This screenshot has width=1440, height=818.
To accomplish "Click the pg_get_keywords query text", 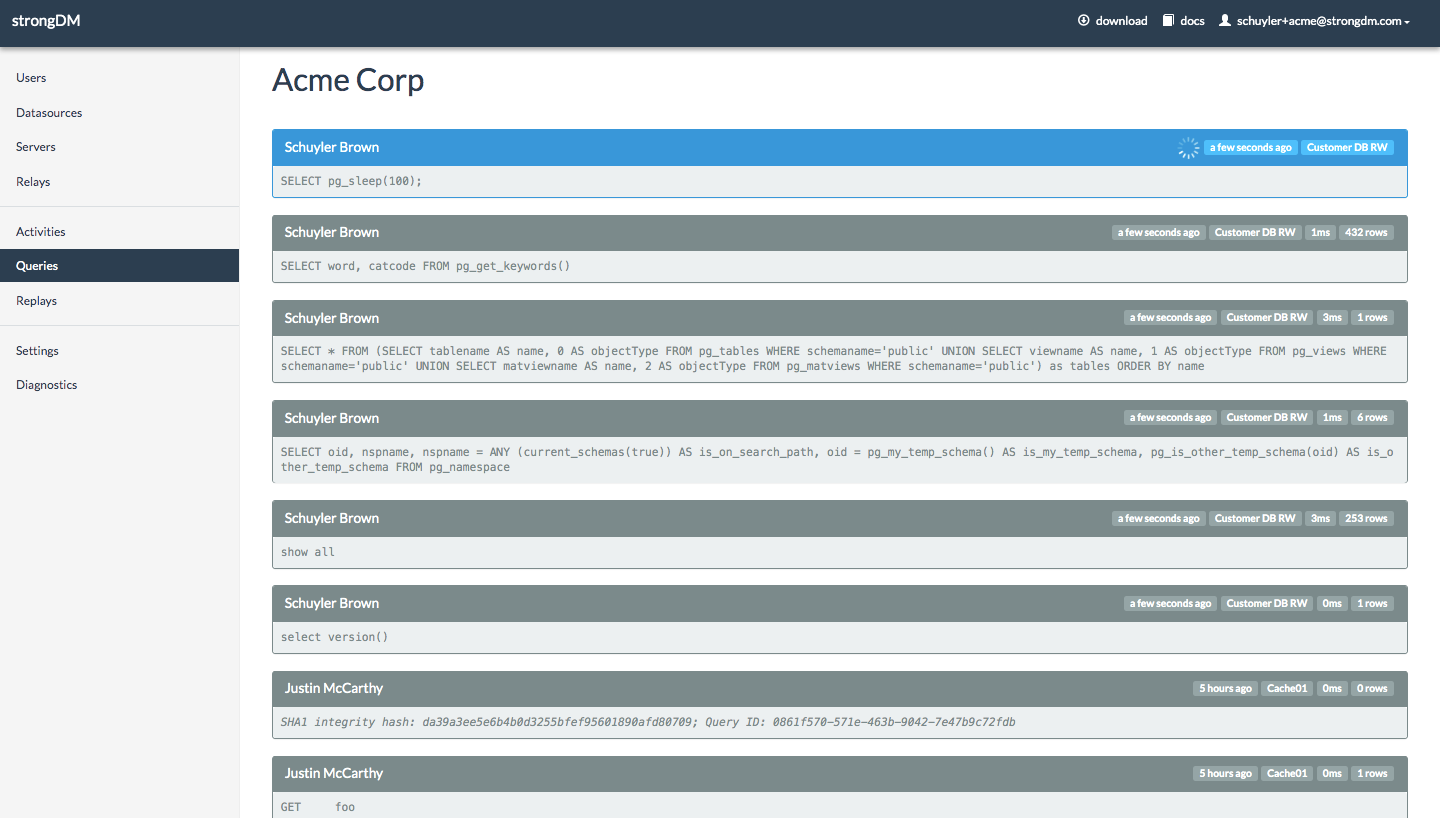I will [425, 266].
